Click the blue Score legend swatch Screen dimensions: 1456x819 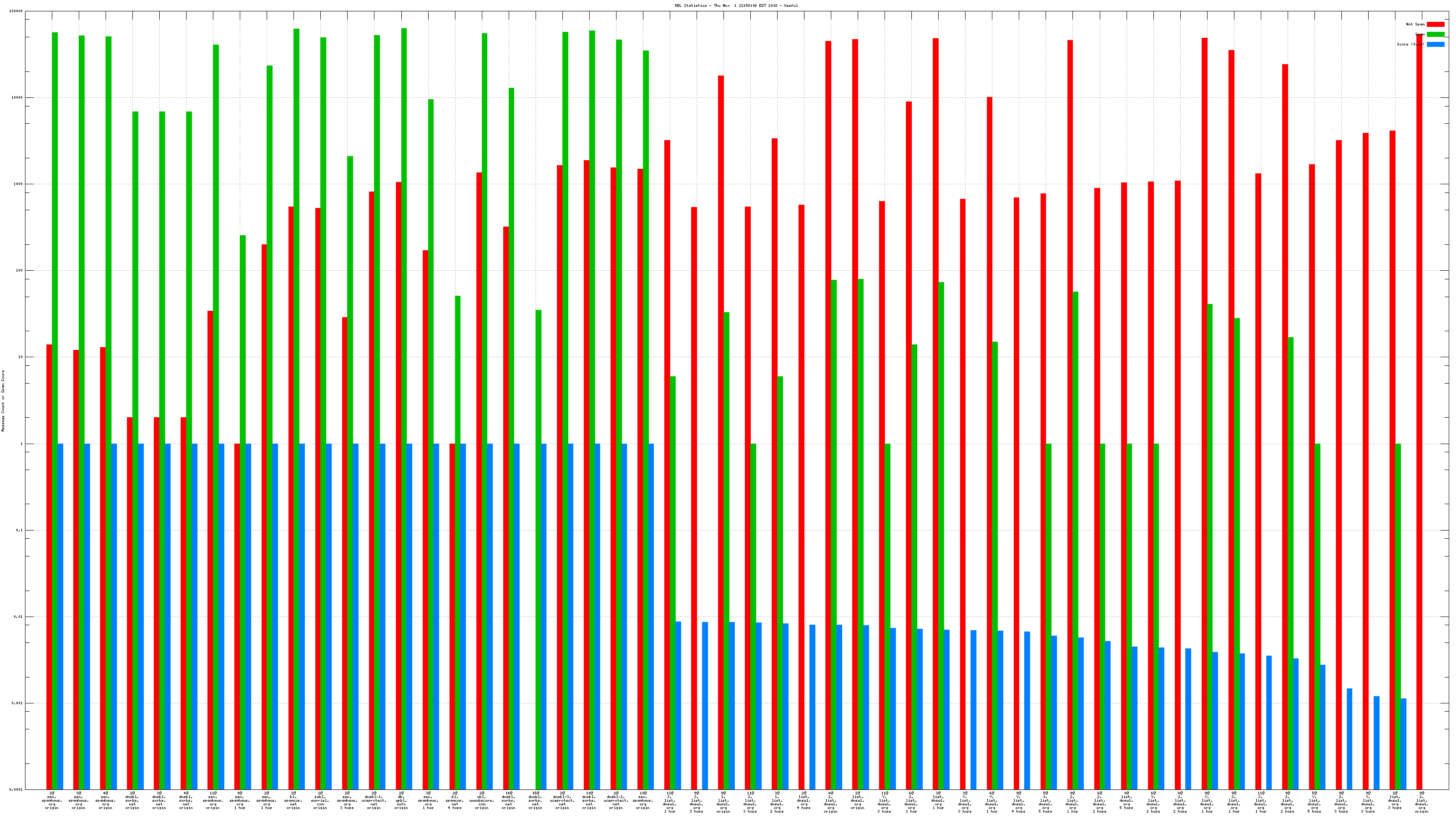[x=1435, y=44]
